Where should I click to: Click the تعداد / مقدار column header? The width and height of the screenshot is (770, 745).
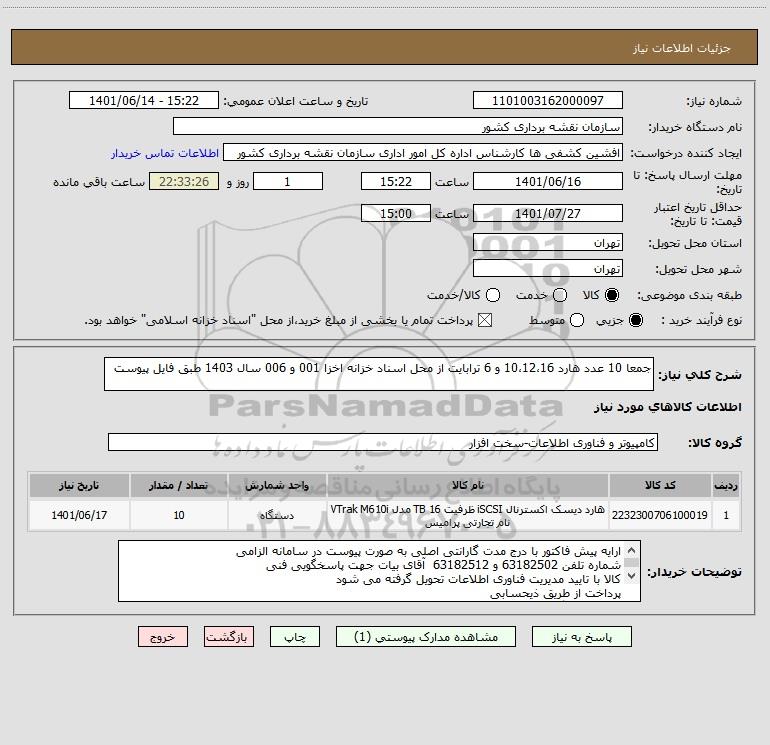[179, 485]
